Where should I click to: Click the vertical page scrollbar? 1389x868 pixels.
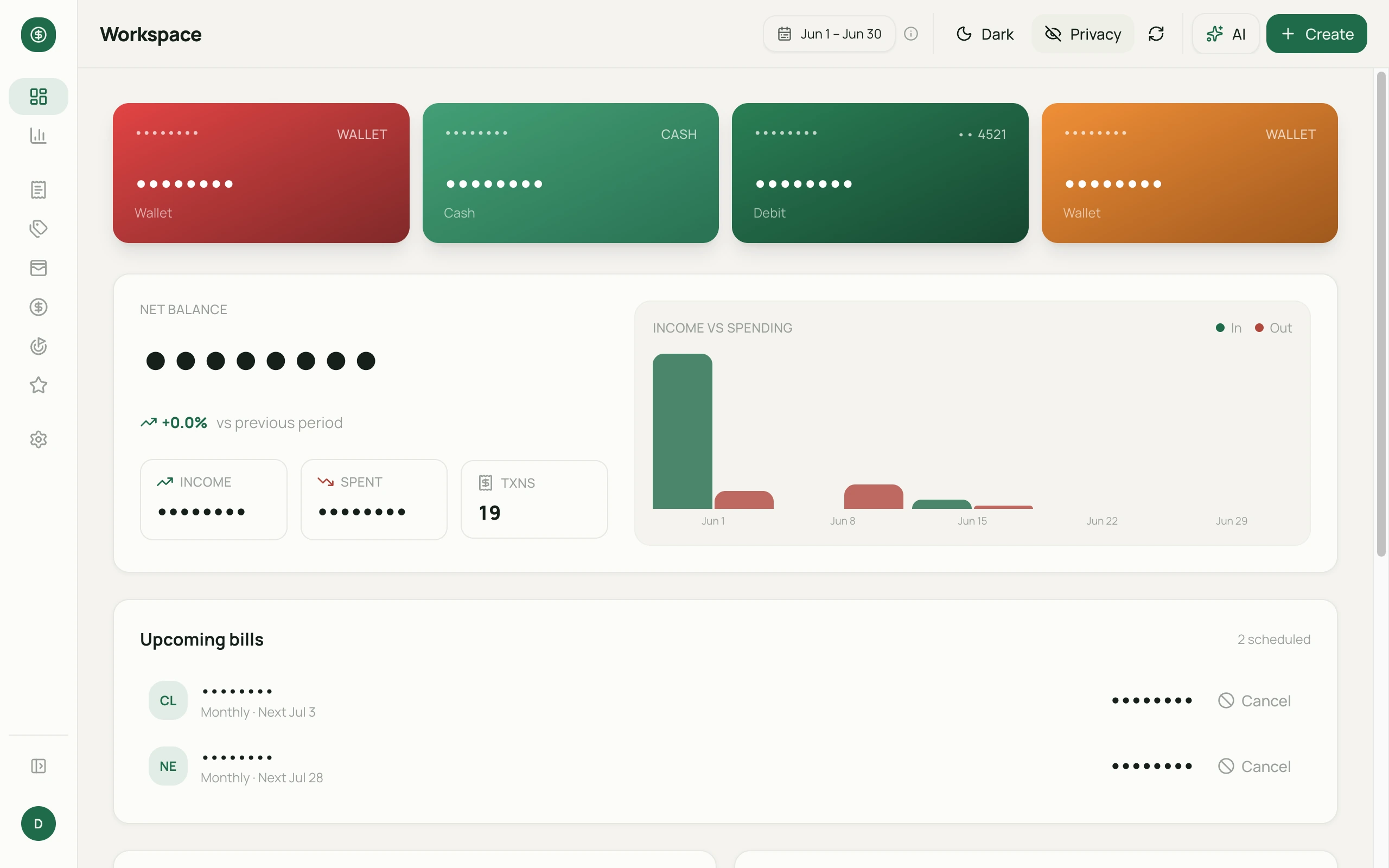[x=1381, y=314]
